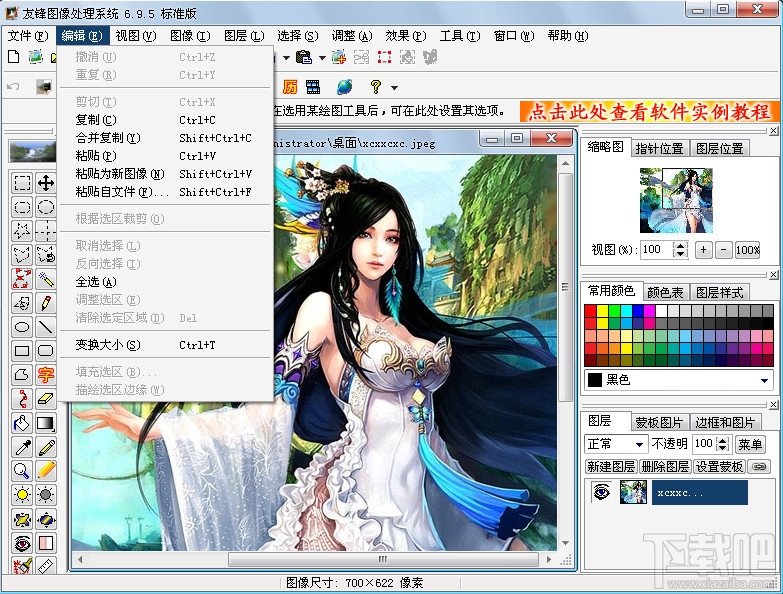Select the rectangular marquee selection tool
The width and height of the screenshot is (783, 594).
(x=22, y=183)
